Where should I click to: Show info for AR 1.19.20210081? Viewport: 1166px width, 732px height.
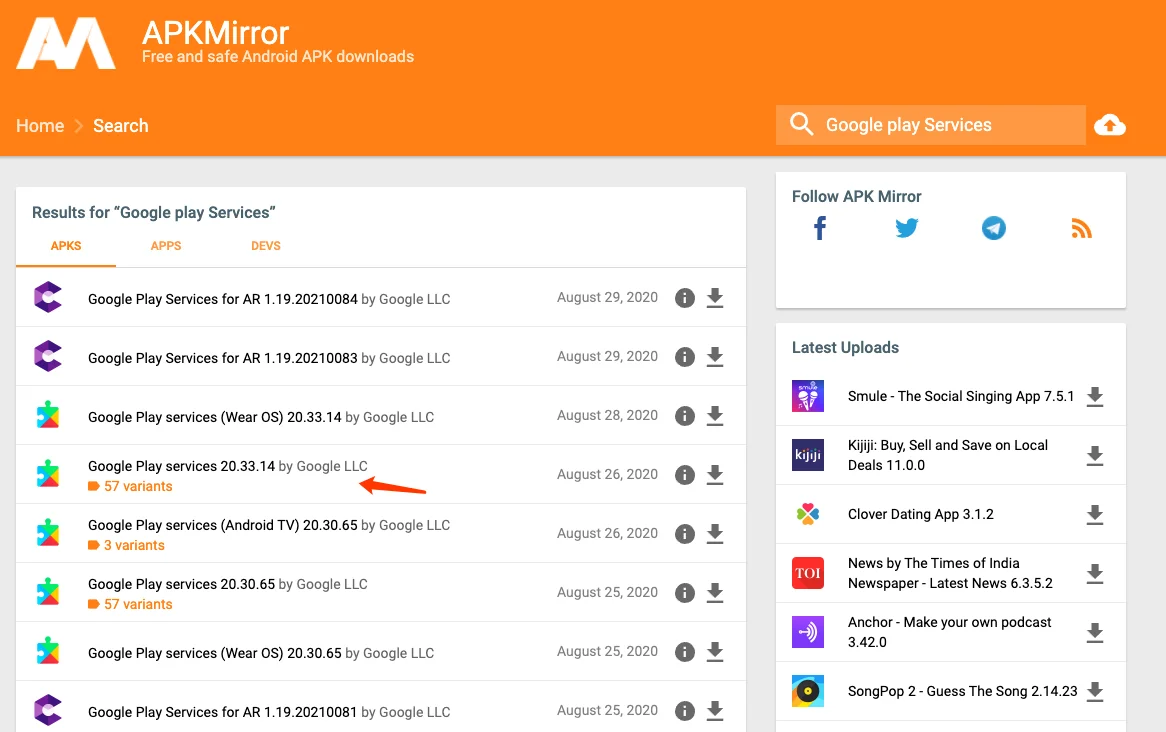point(685,710)
